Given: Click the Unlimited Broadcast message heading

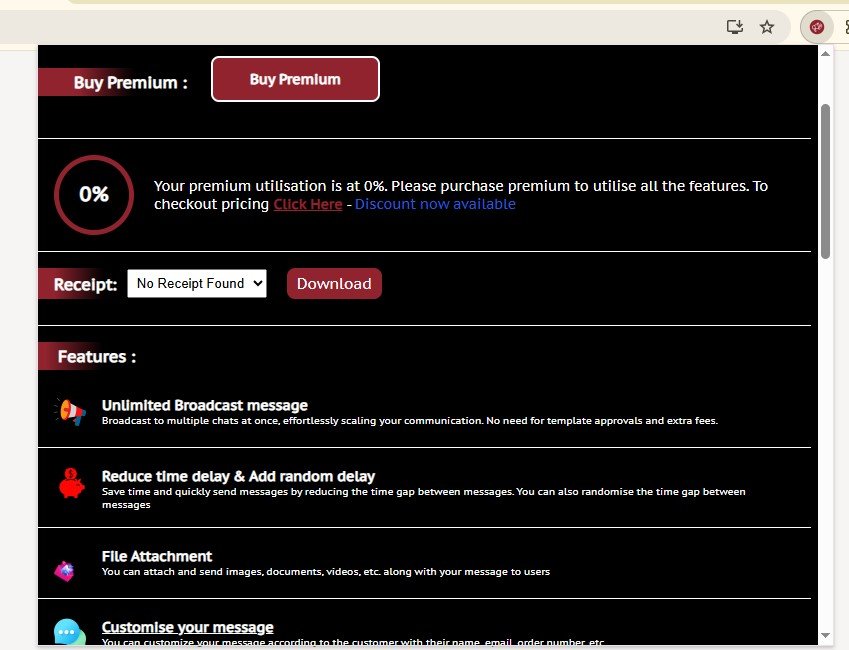Looking at the screenshot, I should tap(204, 405).
